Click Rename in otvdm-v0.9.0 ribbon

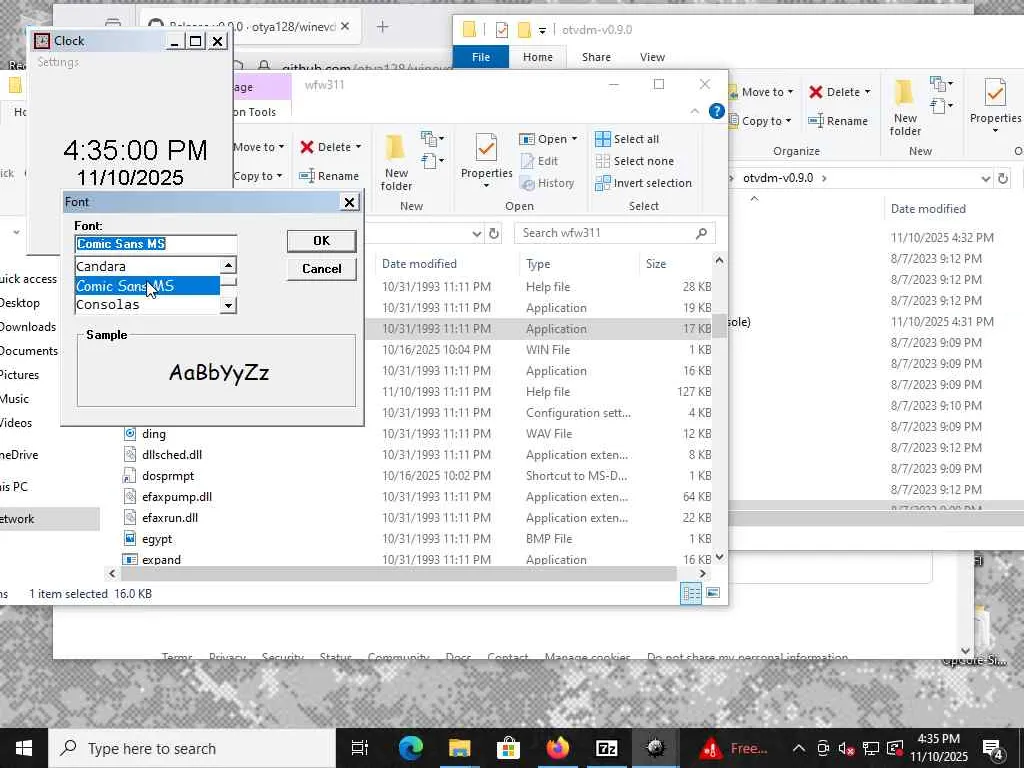pyautogui.click(x=838, y=121)
